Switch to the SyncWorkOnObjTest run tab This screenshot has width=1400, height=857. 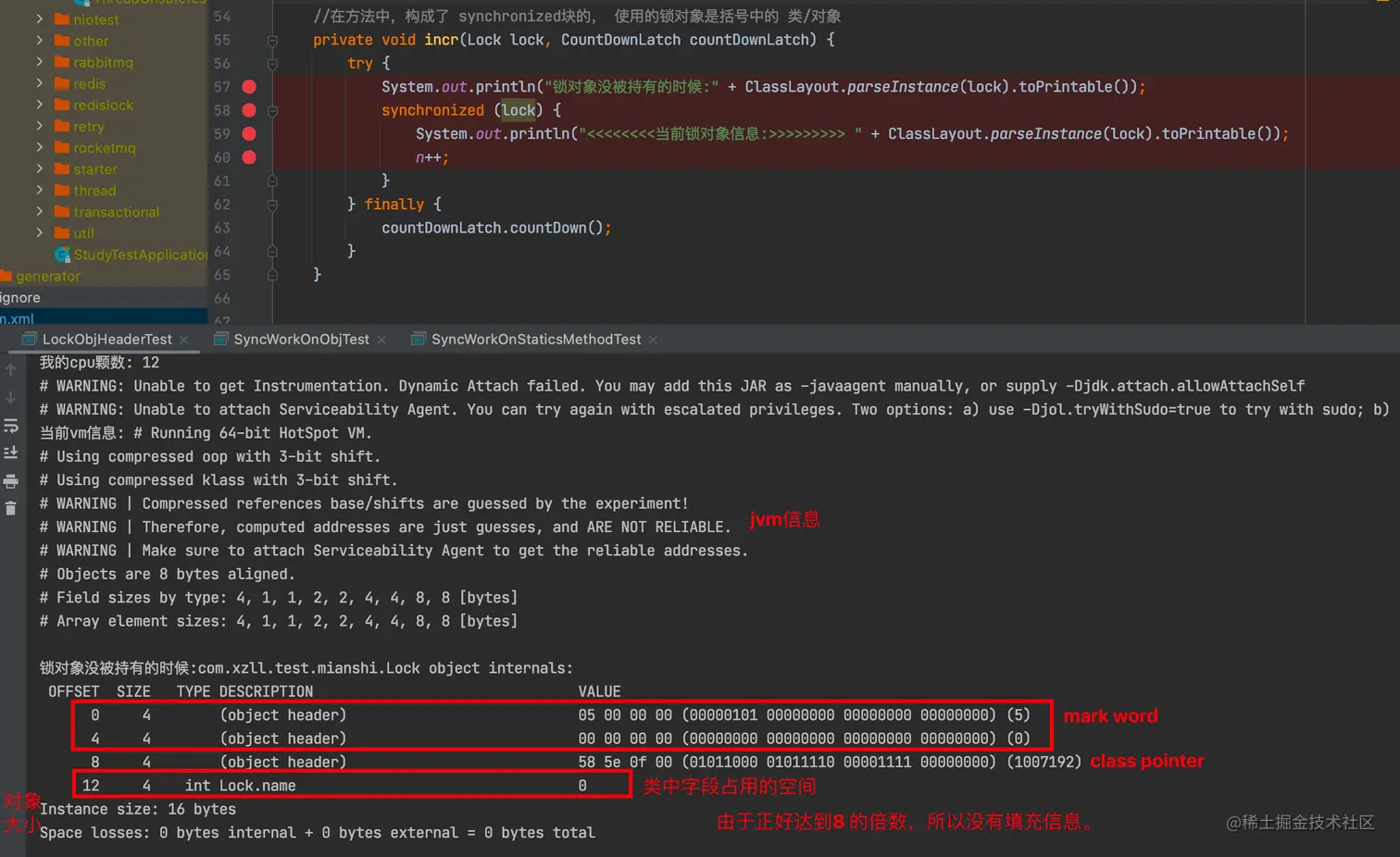point(301,340)
